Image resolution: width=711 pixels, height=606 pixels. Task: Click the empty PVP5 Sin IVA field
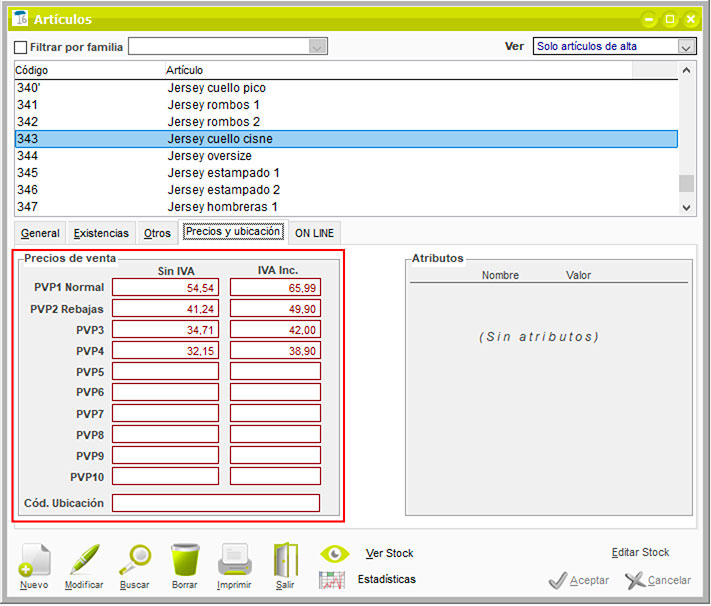[166, 371]
